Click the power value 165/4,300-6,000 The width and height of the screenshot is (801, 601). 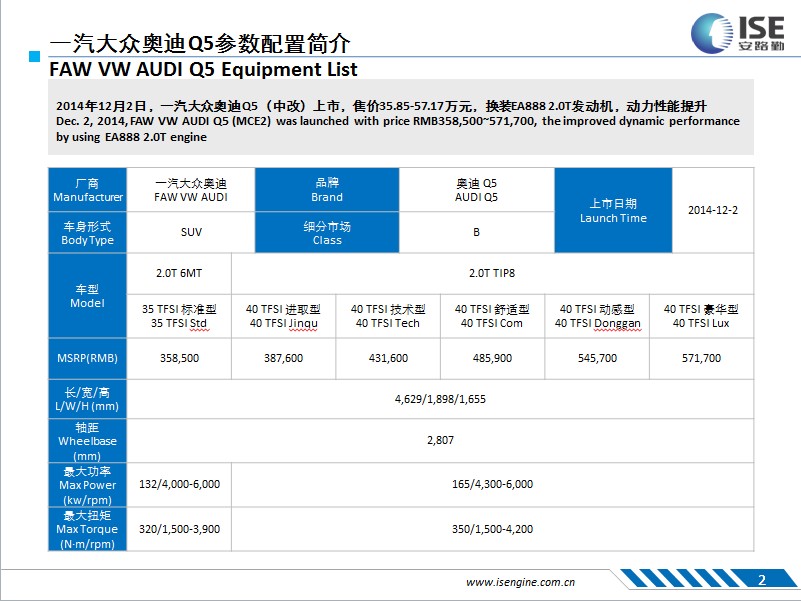[x=492, y=485]
